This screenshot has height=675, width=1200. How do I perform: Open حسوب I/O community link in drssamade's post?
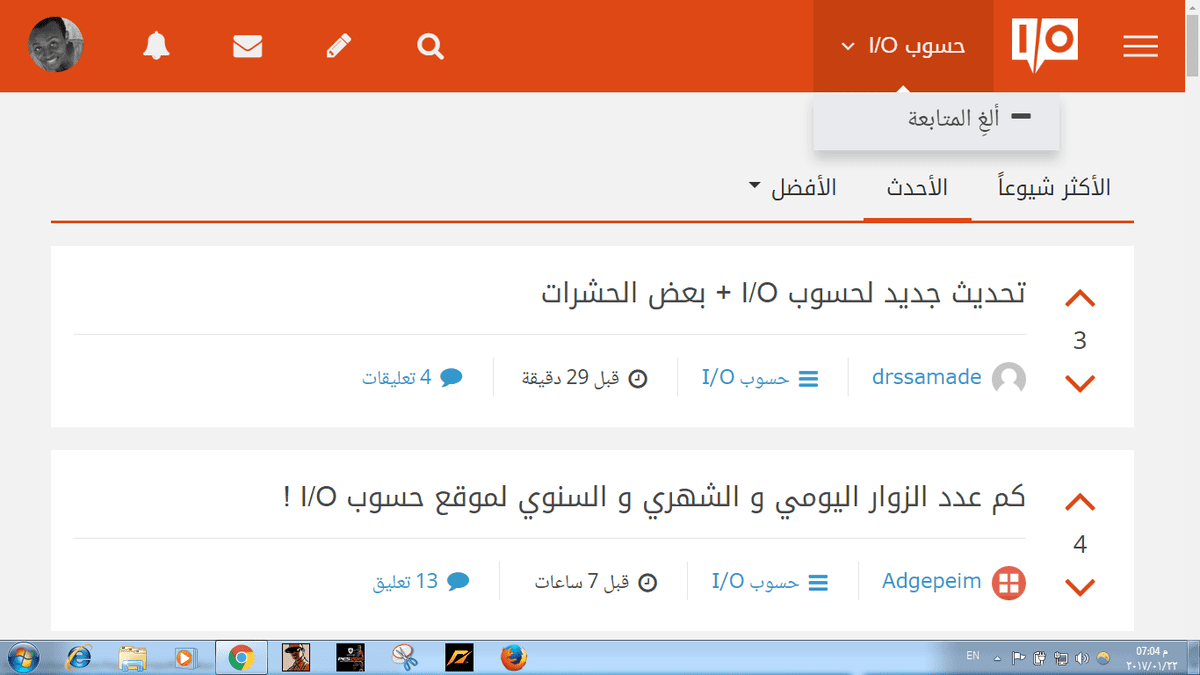tap(760, 378)
